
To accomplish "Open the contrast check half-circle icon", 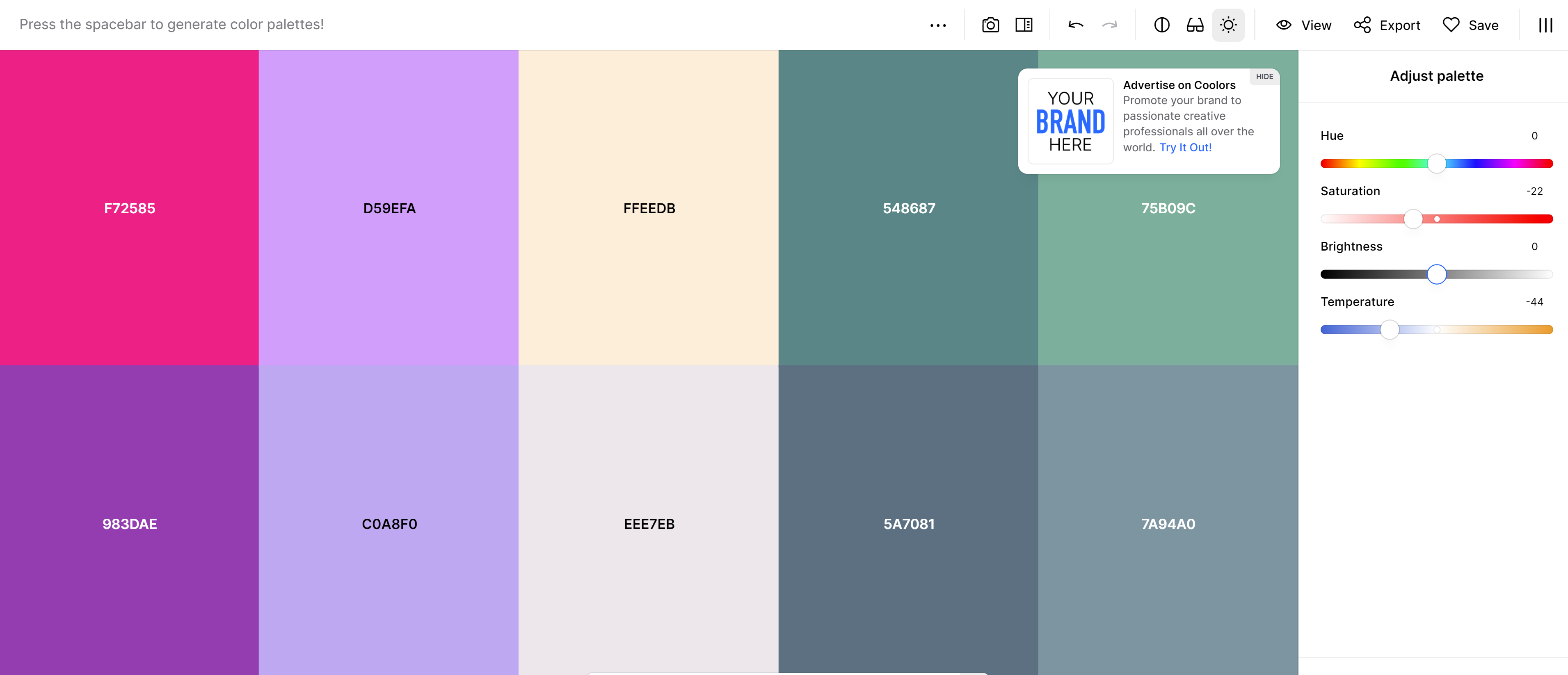I will 1161,25.
